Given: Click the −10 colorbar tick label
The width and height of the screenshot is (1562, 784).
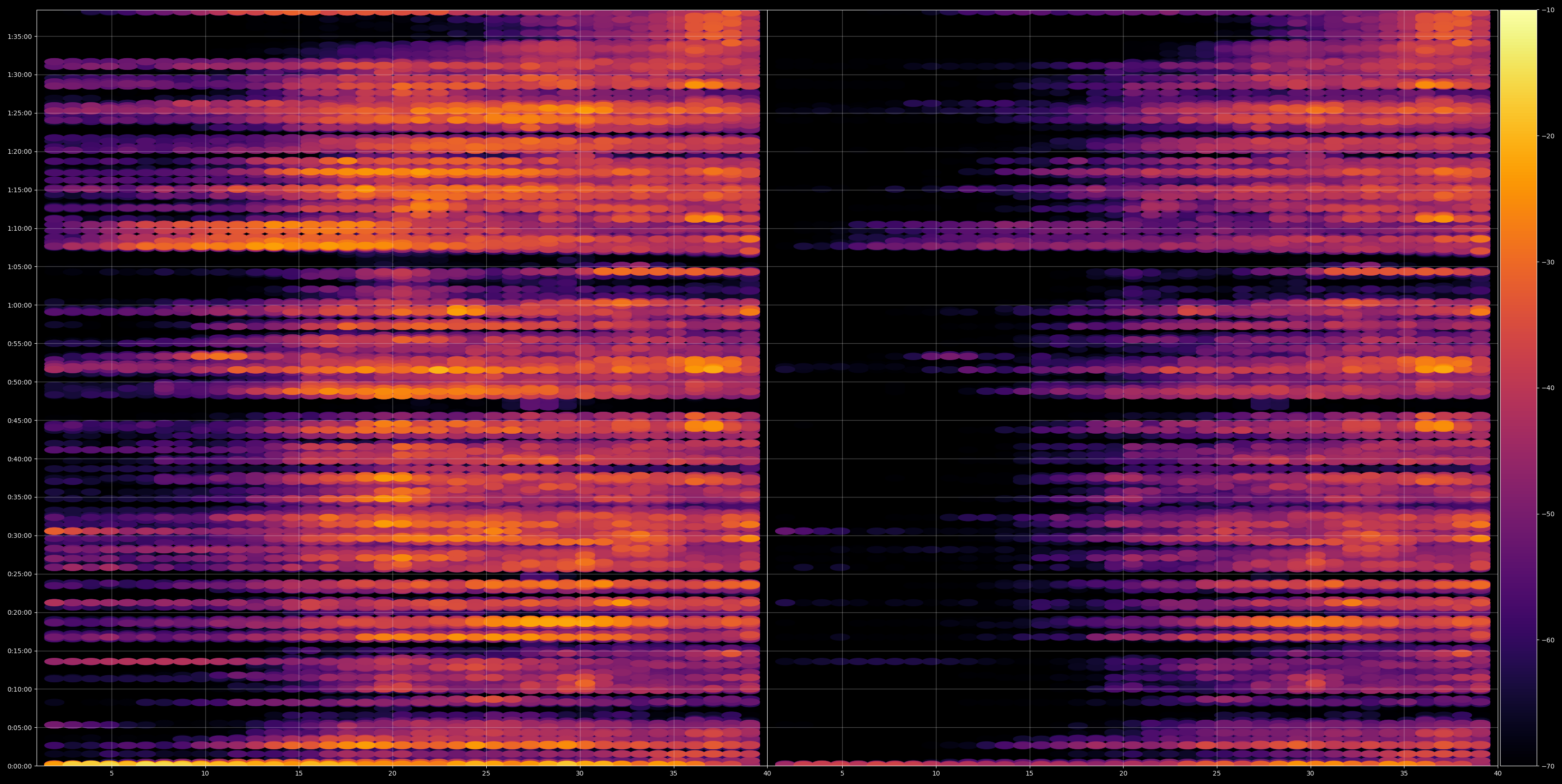Looking at the screenshot, I should 1549,10.
